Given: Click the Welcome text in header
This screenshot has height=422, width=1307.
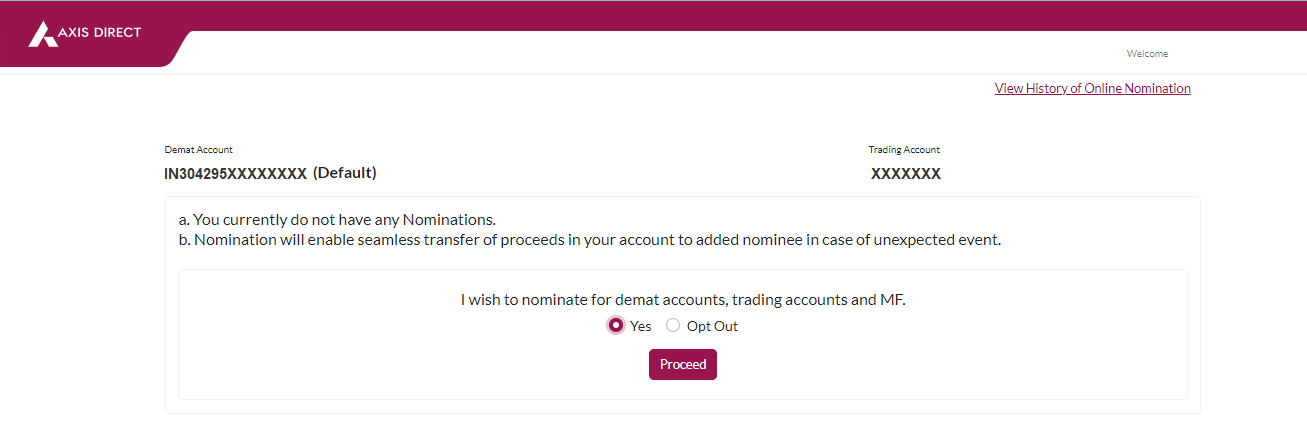Looking at the screenshot, I should point(1147,54).
